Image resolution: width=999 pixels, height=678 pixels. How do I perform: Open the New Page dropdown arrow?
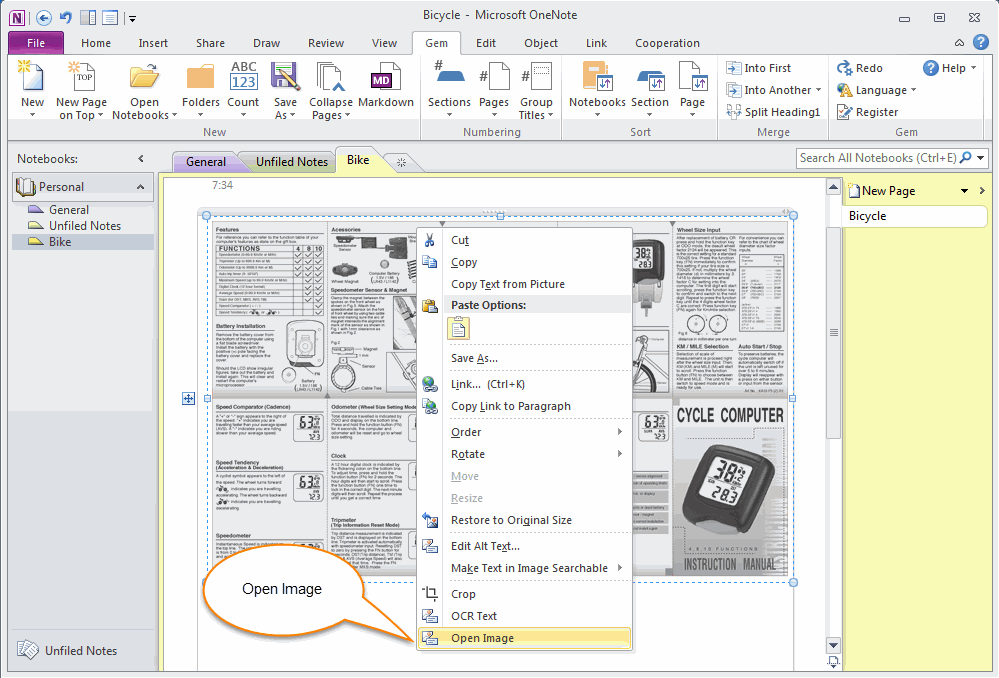coord(965,191)
